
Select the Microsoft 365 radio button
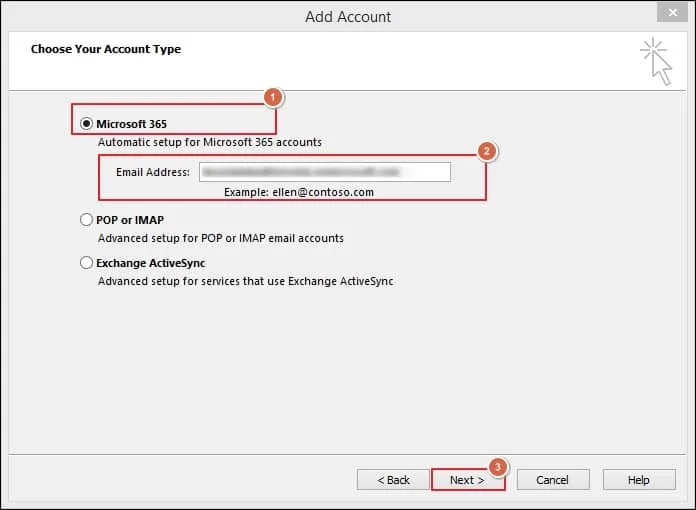tap(86, 123)
